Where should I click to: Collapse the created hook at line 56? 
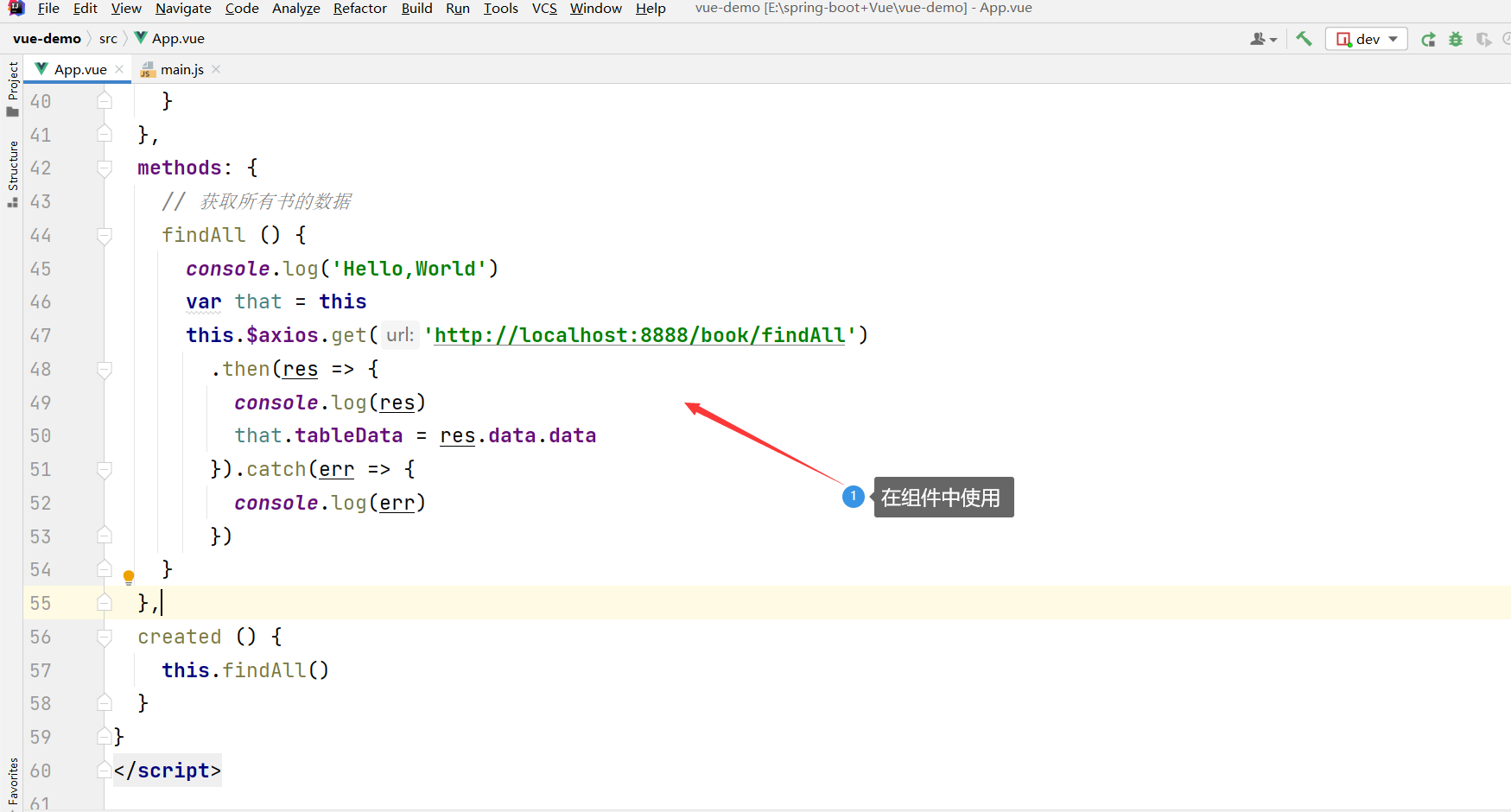coord(105,638)
